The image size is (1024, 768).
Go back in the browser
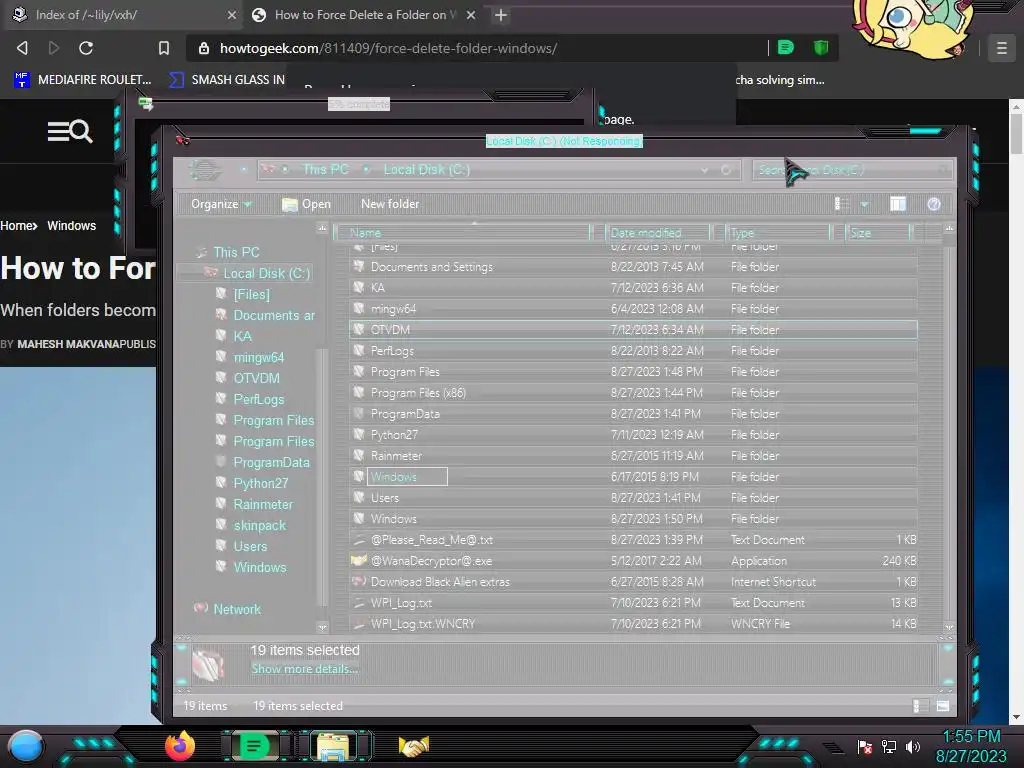22,48
